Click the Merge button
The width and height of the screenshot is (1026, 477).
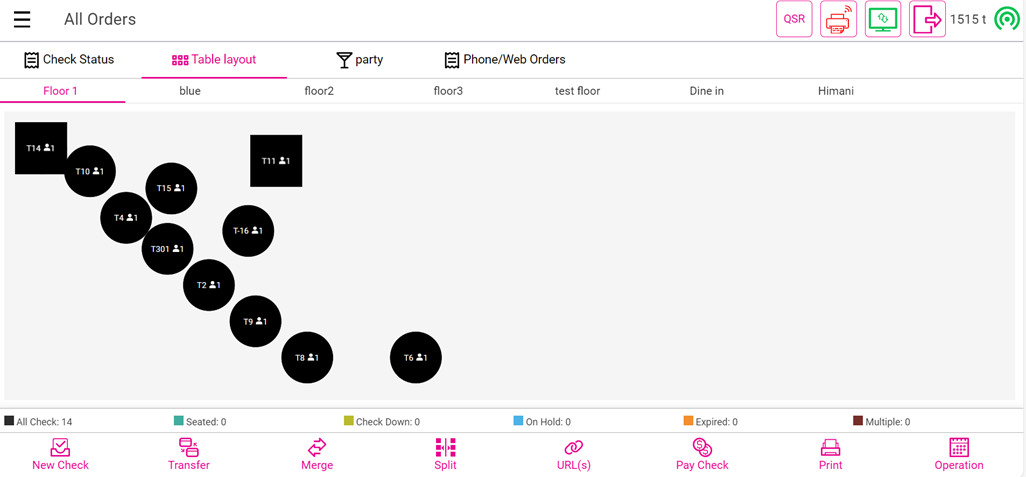[x=317, y=454]
